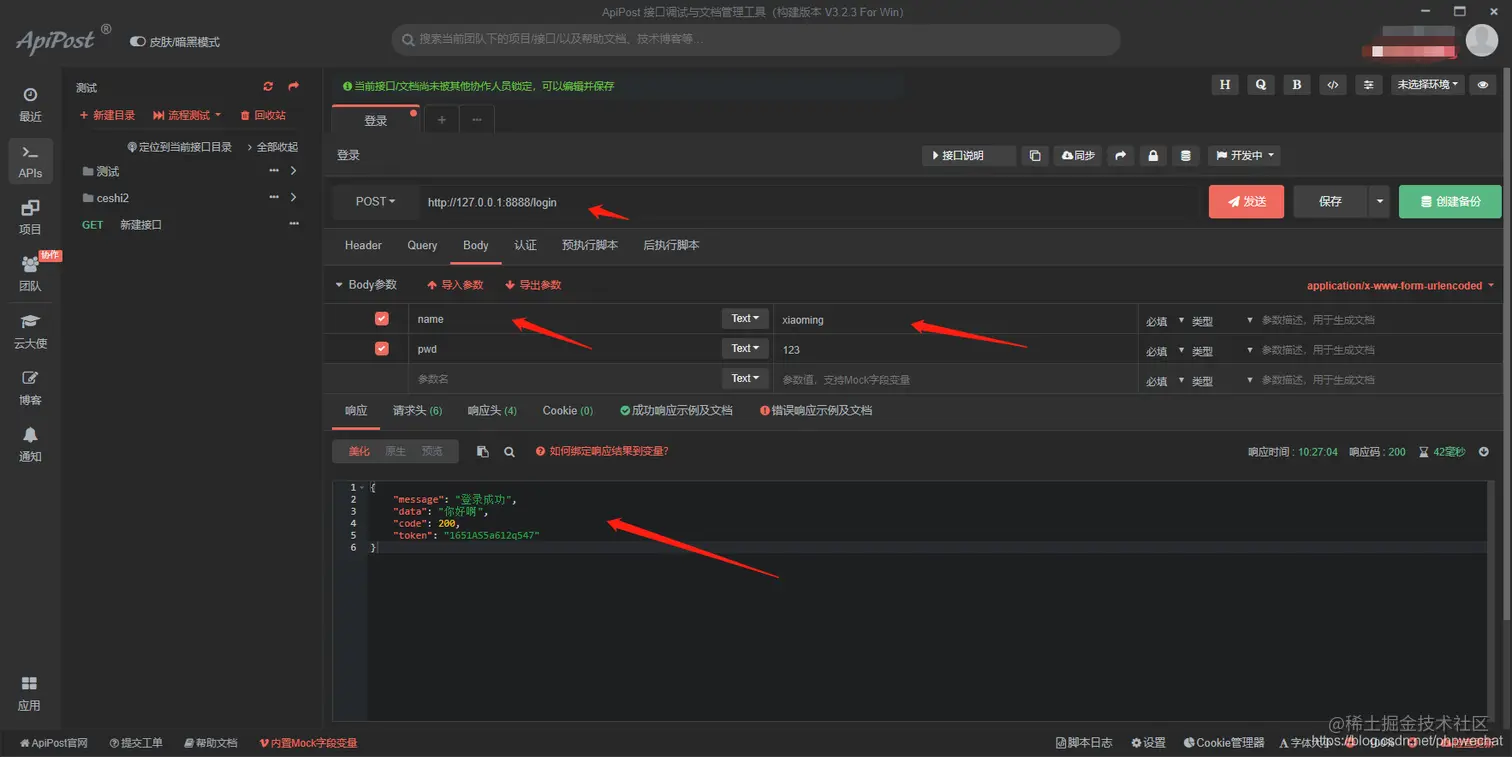Click the 保存 save button
1512x757 pixels.
click(x=1330, y=201)
